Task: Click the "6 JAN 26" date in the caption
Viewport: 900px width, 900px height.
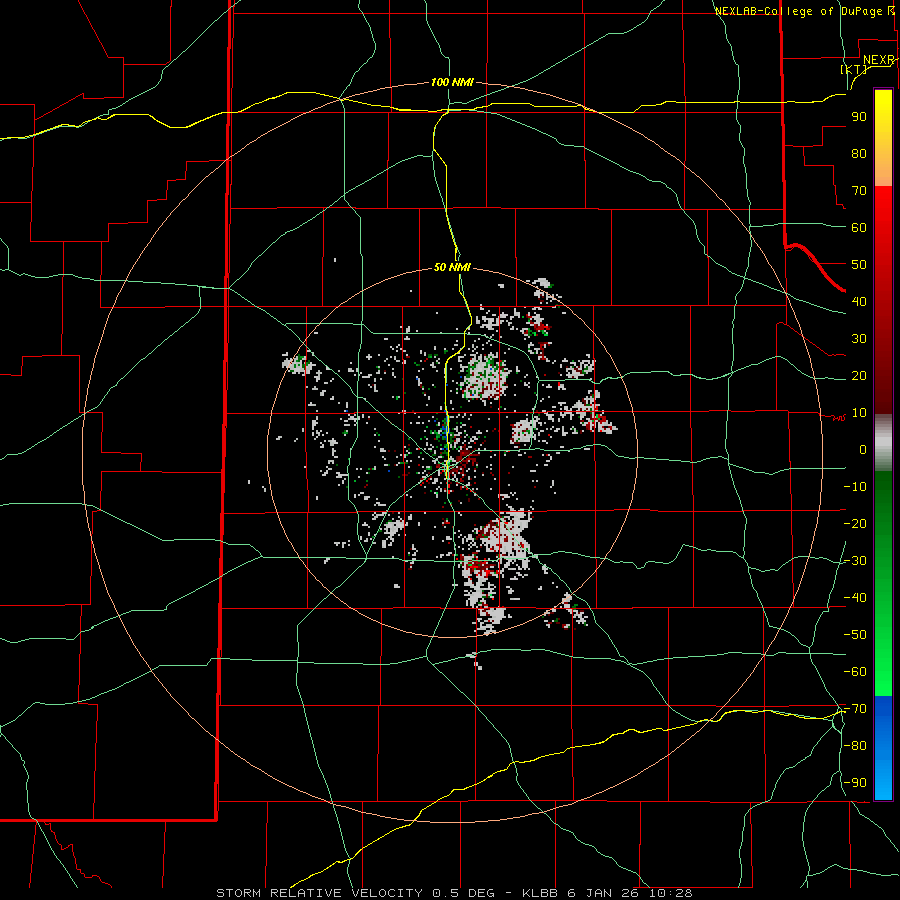Action: pyautogui.click(x=603, y=893)
